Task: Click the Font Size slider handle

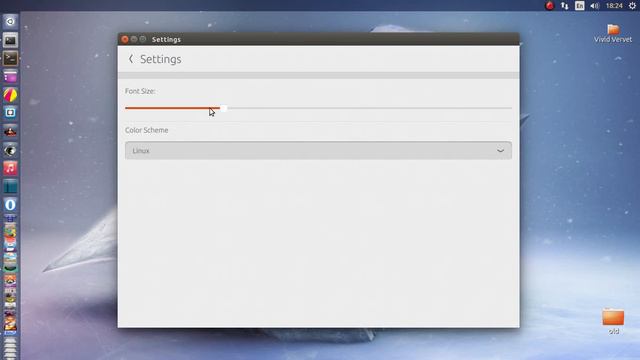Action: pyautogui.click(x=224, y=108)
